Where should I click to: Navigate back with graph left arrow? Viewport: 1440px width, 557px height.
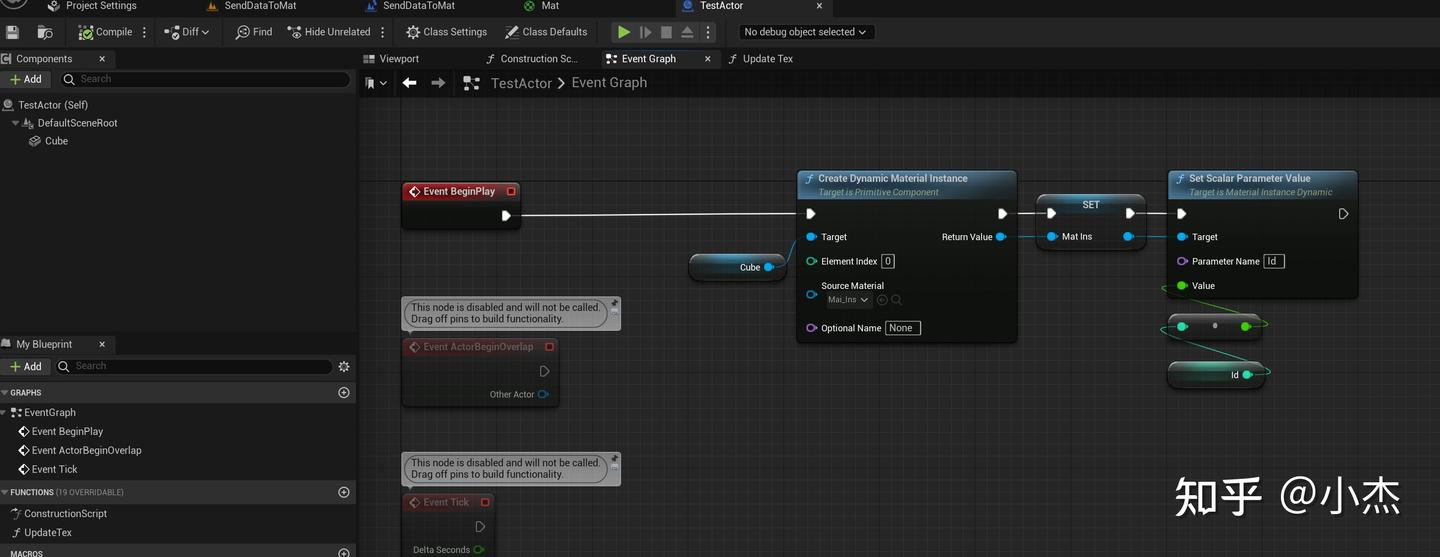(x=409, y=83)
